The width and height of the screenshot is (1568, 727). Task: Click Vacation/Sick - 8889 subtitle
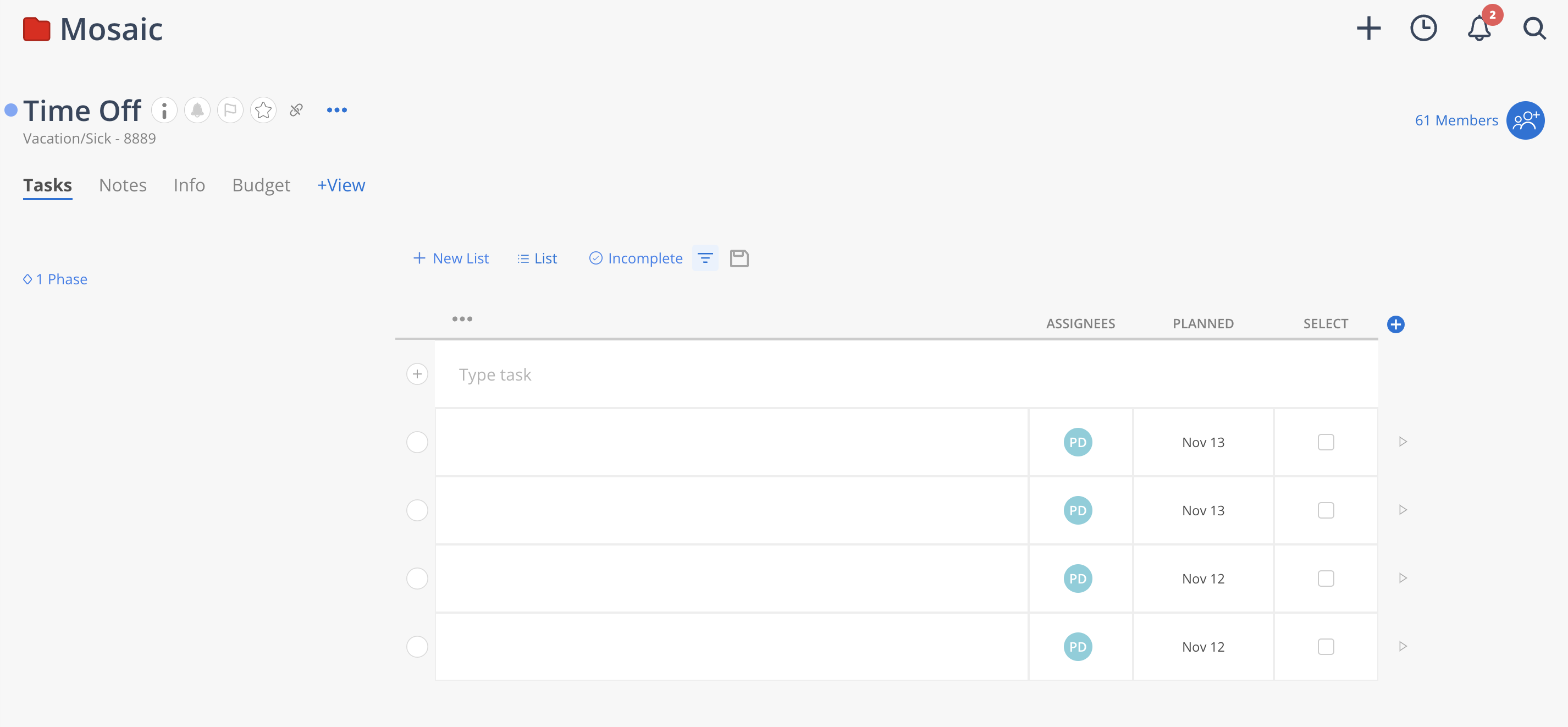(x=90, y=139)
